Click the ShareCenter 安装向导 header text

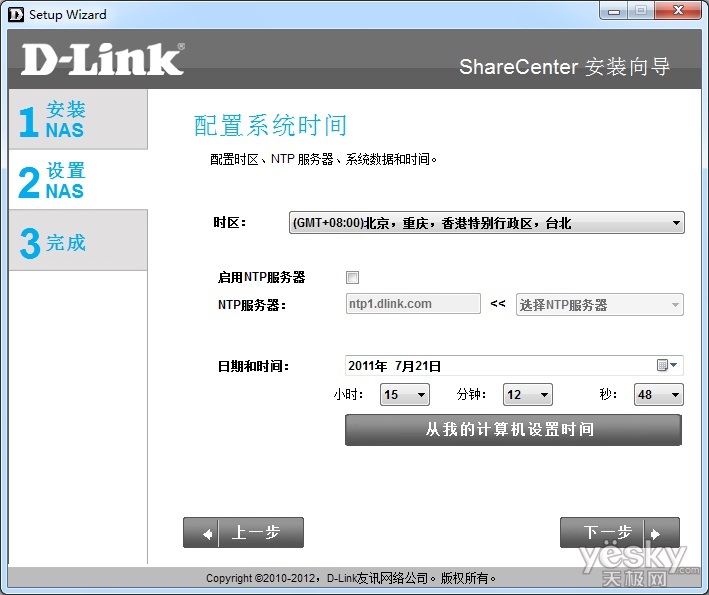click(x=564, y=67)
